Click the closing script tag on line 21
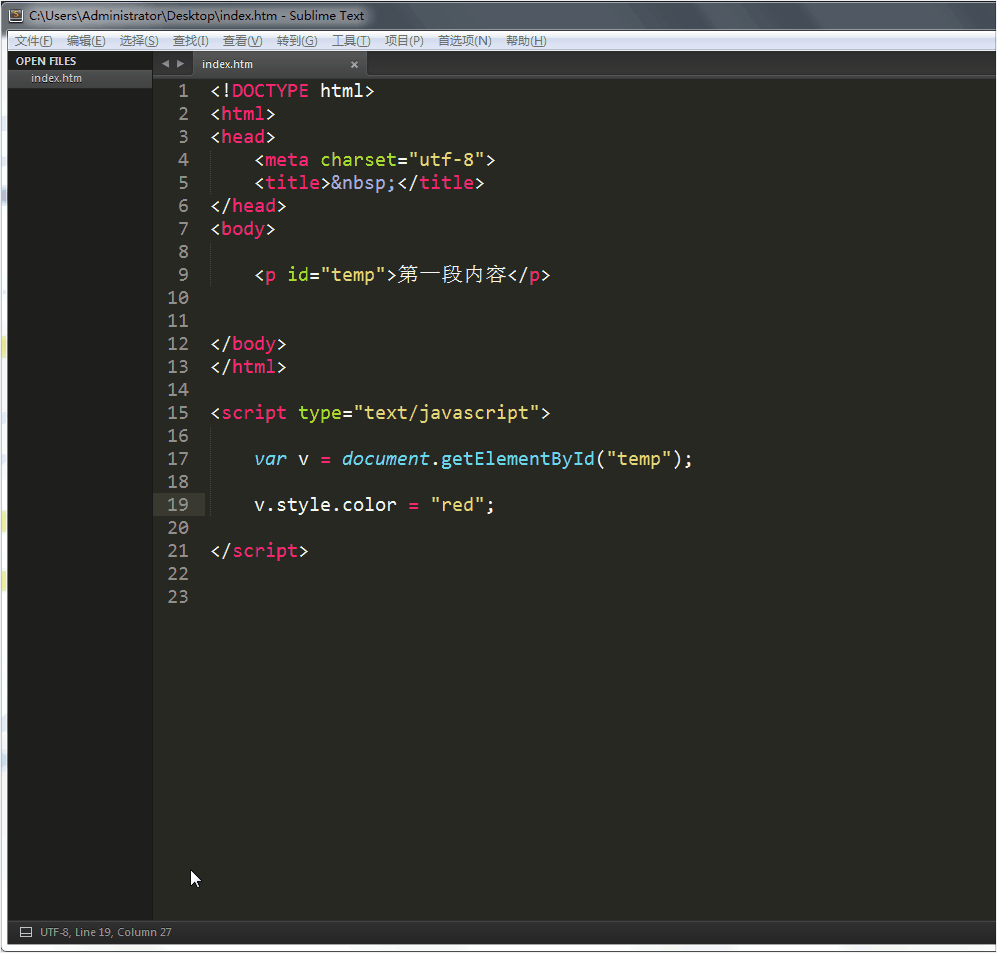The image size is (997, 953). pos(259,551)
